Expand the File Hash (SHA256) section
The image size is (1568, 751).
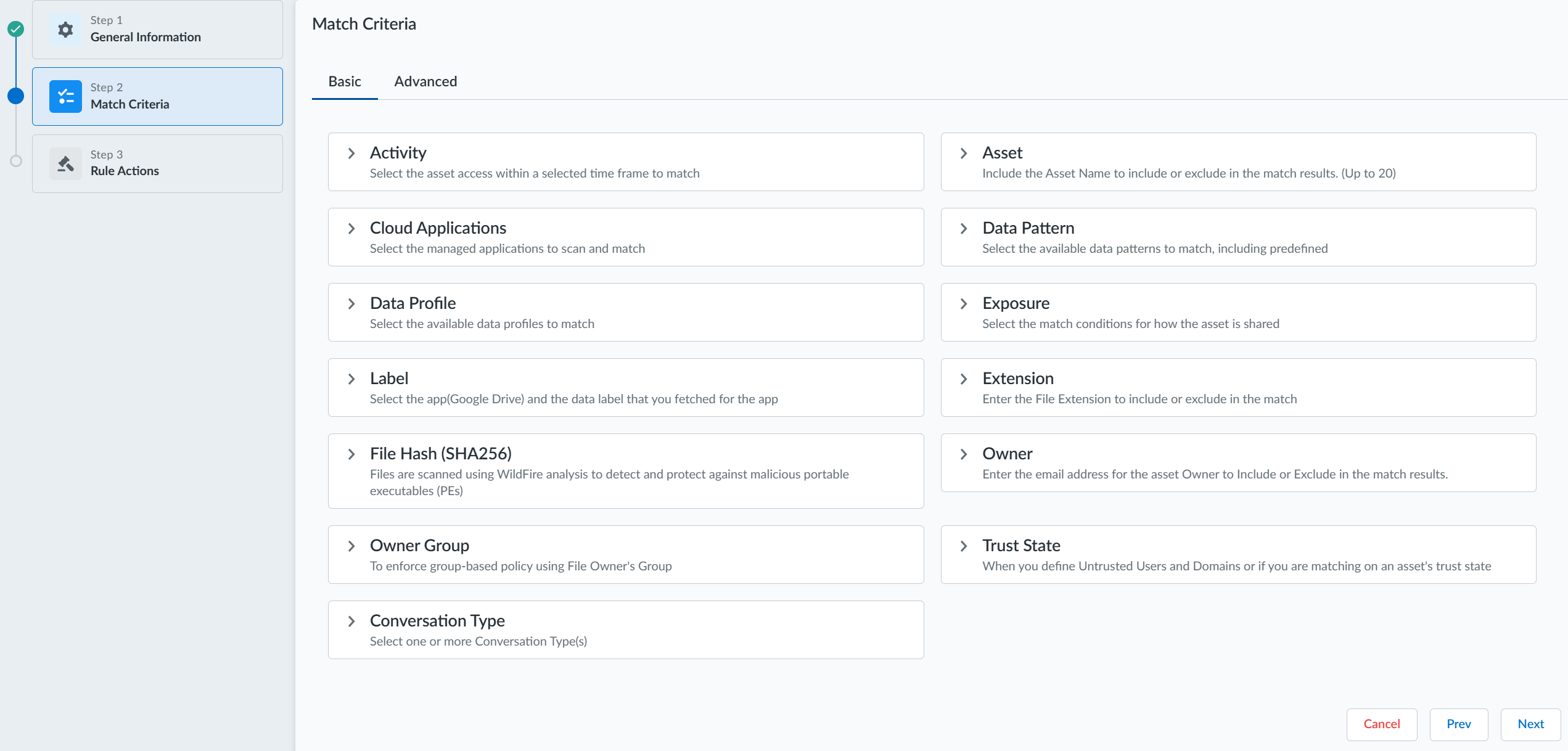point(351,454)
